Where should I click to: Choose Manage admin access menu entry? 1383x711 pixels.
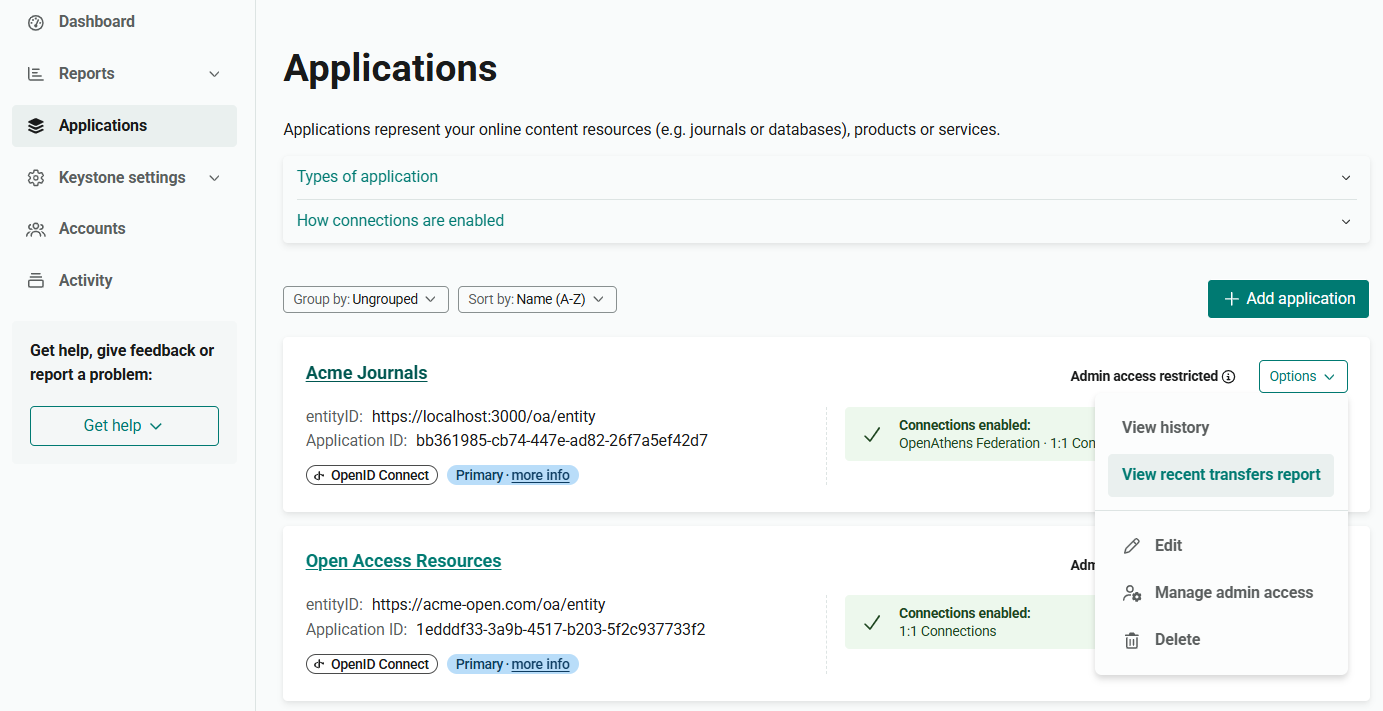(1221, 593)
